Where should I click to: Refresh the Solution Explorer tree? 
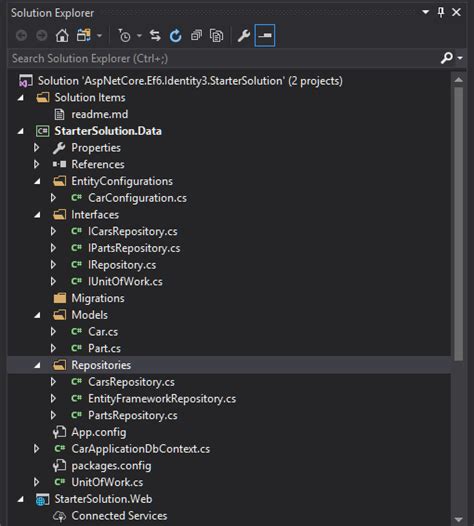pos(175,35)
